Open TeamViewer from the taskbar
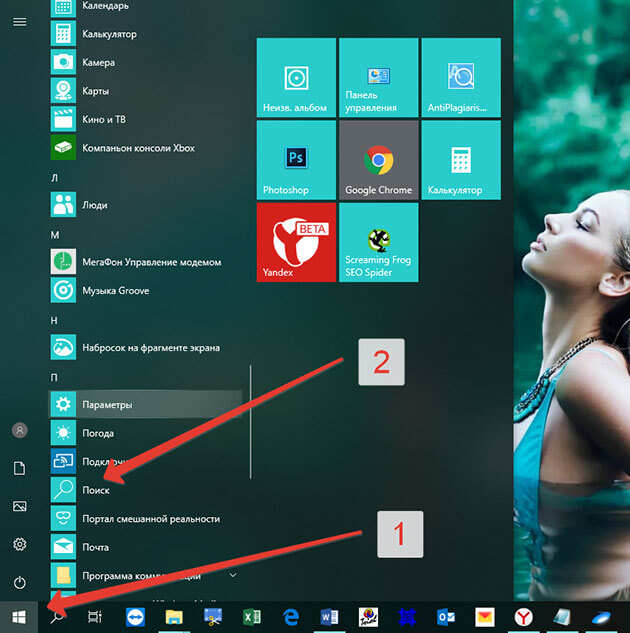The width and height of the screenshot is (630, 633). tap(135, 617)
